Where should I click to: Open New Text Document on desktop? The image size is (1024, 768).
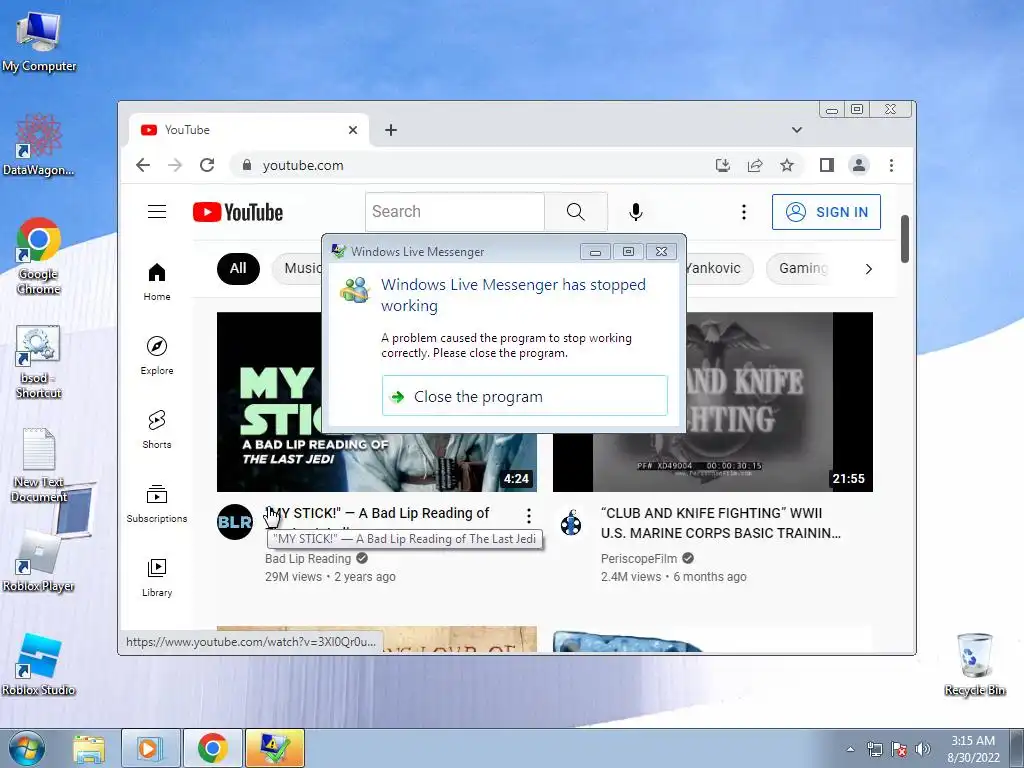point(39,465)
